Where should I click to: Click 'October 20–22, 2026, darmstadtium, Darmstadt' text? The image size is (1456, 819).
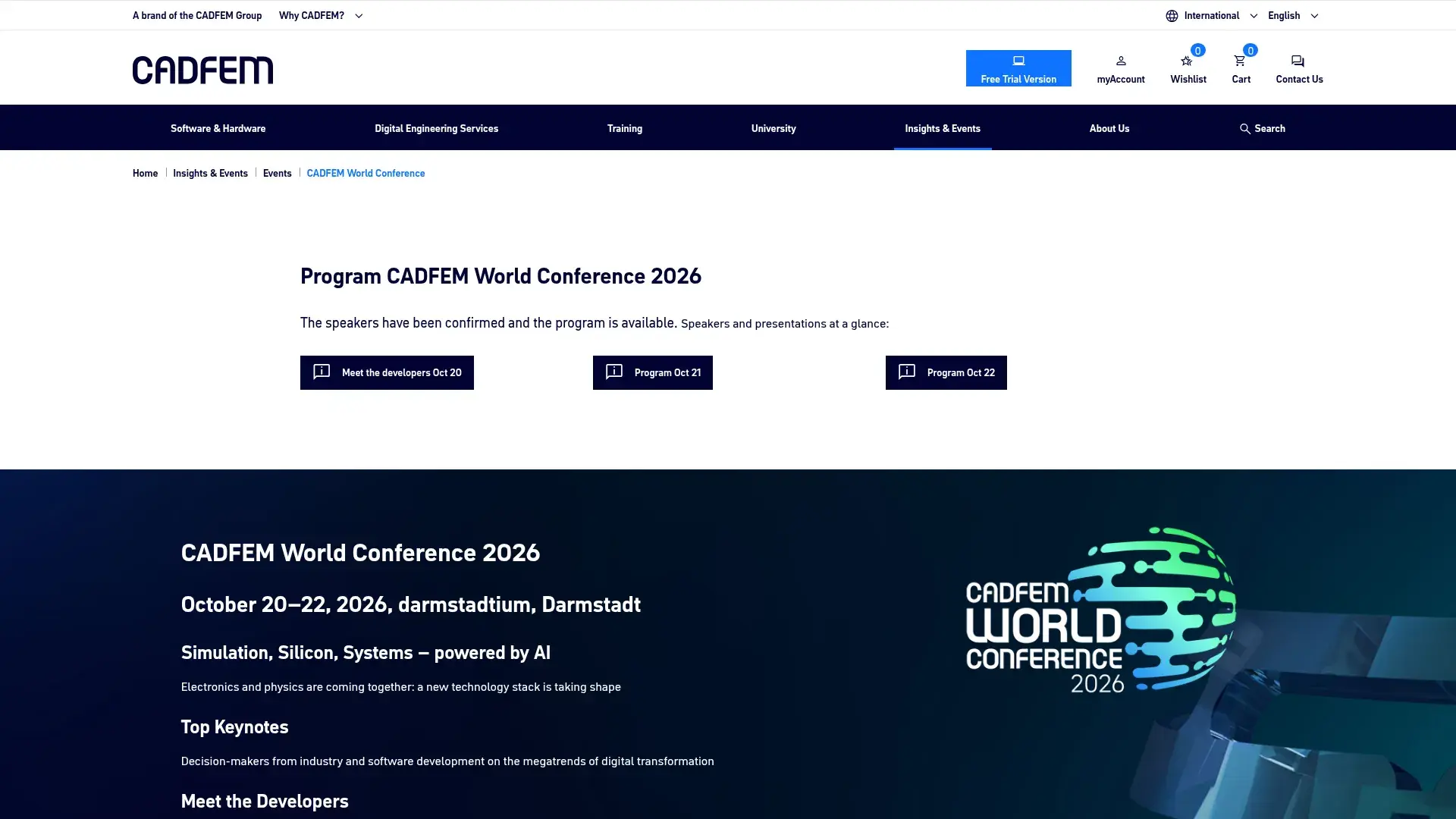410,604
